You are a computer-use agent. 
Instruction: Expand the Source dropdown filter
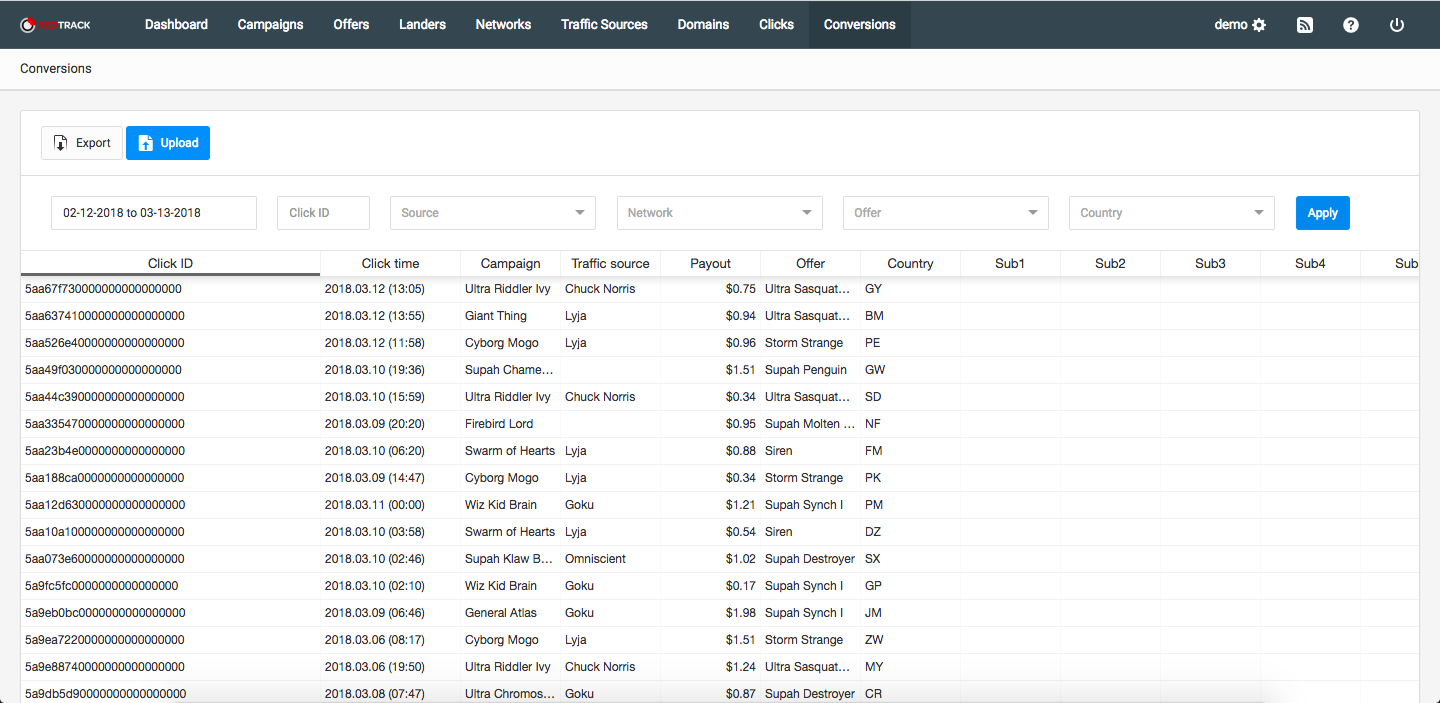point(492,213)
